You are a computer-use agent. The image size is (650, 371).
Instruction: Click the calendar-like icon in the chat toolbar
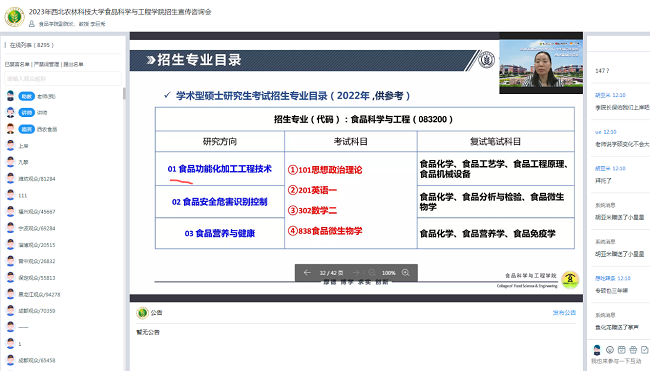621,349
